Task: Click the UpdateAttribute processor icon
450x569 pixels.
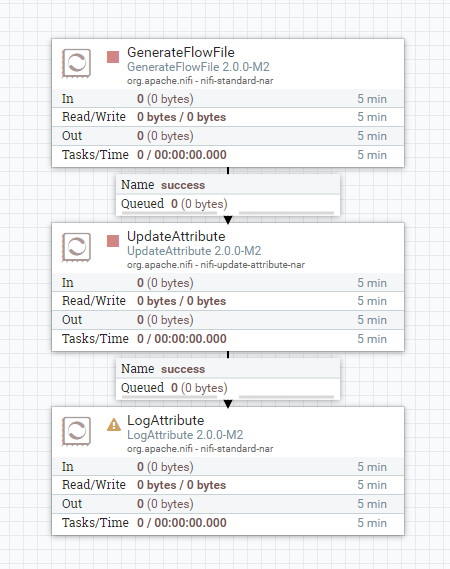Action: point(76,247)
